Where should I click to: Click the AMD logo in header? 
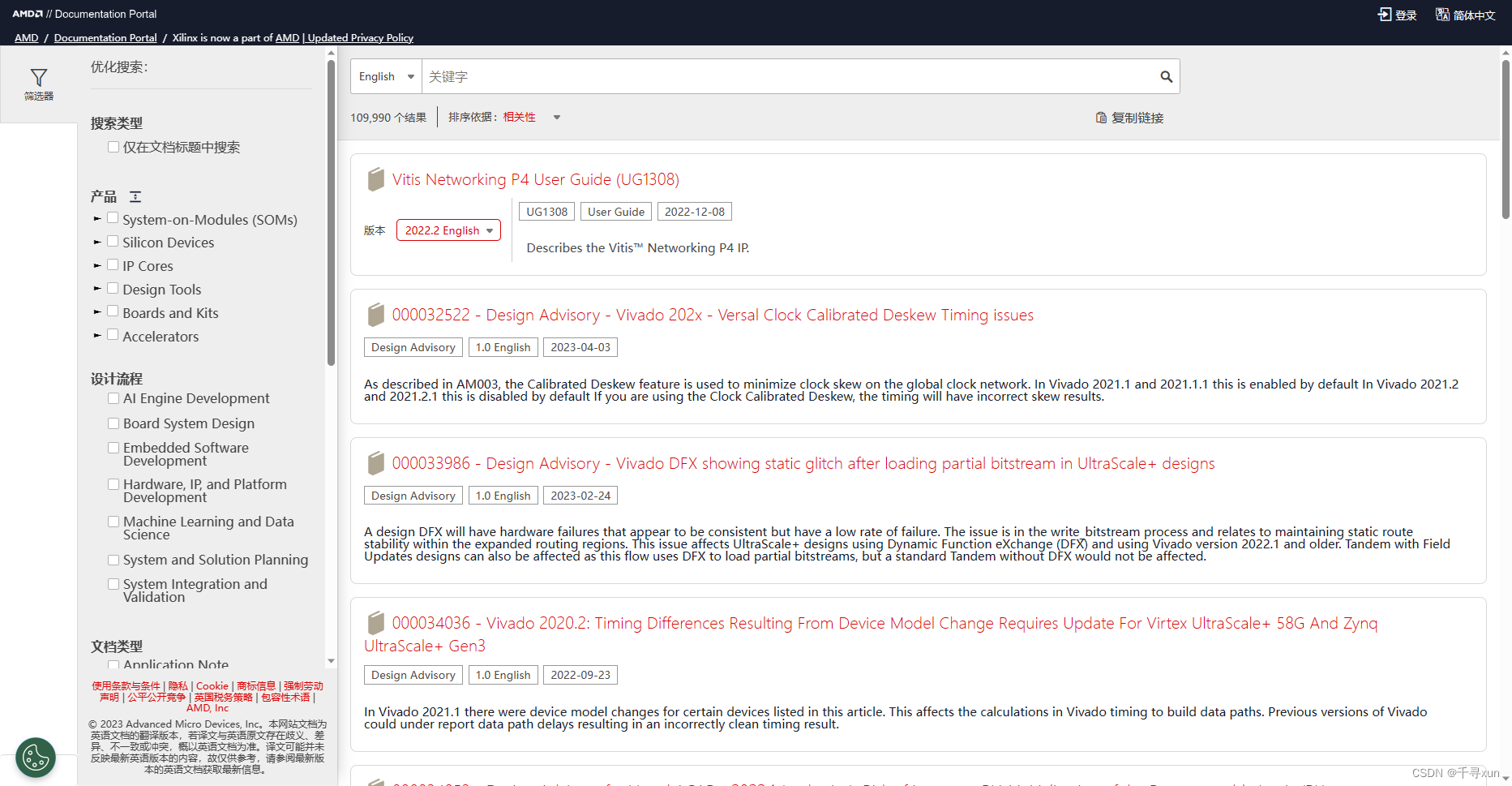[x=28, y=14]
